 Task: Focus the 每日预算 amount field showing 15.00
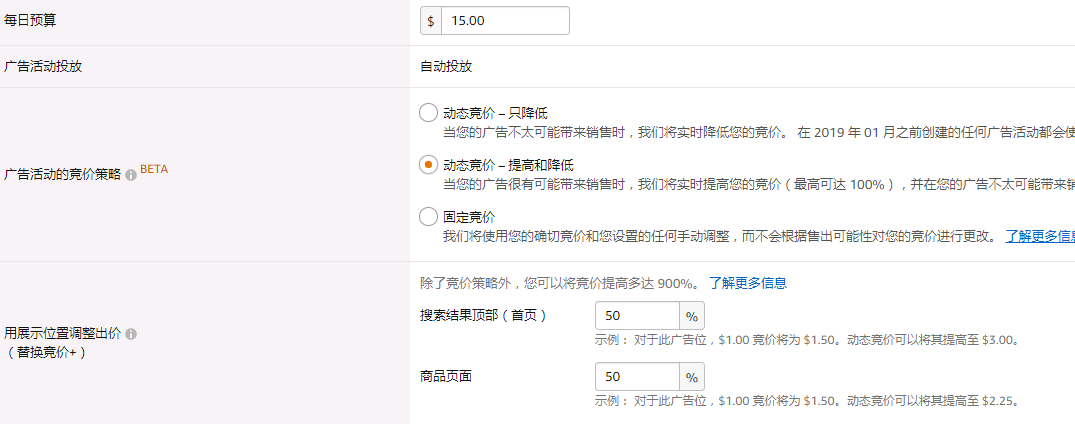point(505,21)
